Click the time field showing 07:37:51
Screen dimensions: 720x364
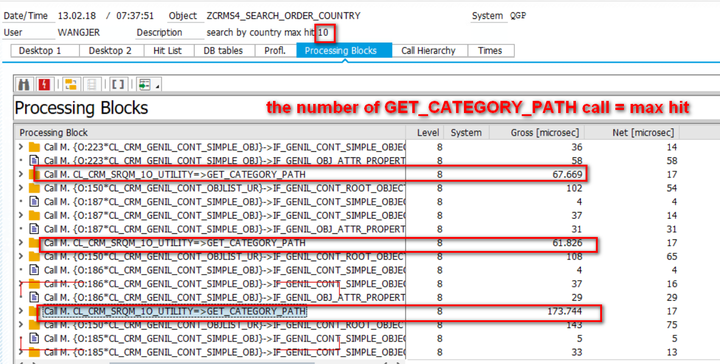[x=135, y=16]
